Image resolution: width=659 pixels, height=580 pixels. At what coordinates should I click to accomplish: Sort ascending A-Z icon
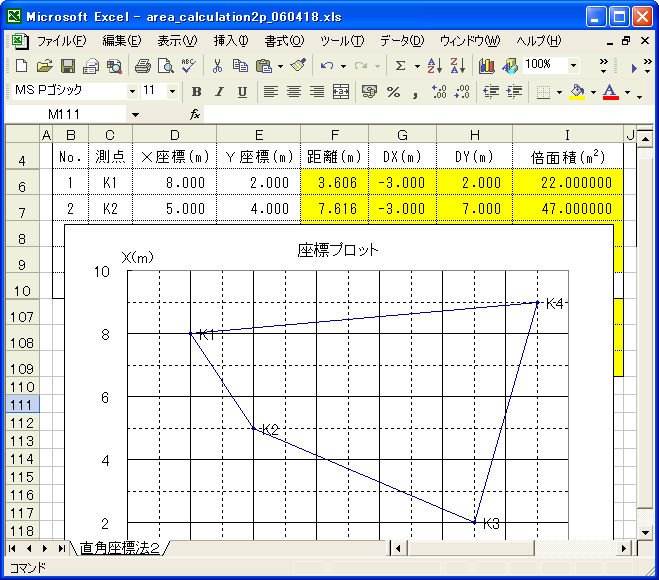[x=435, y=66]
